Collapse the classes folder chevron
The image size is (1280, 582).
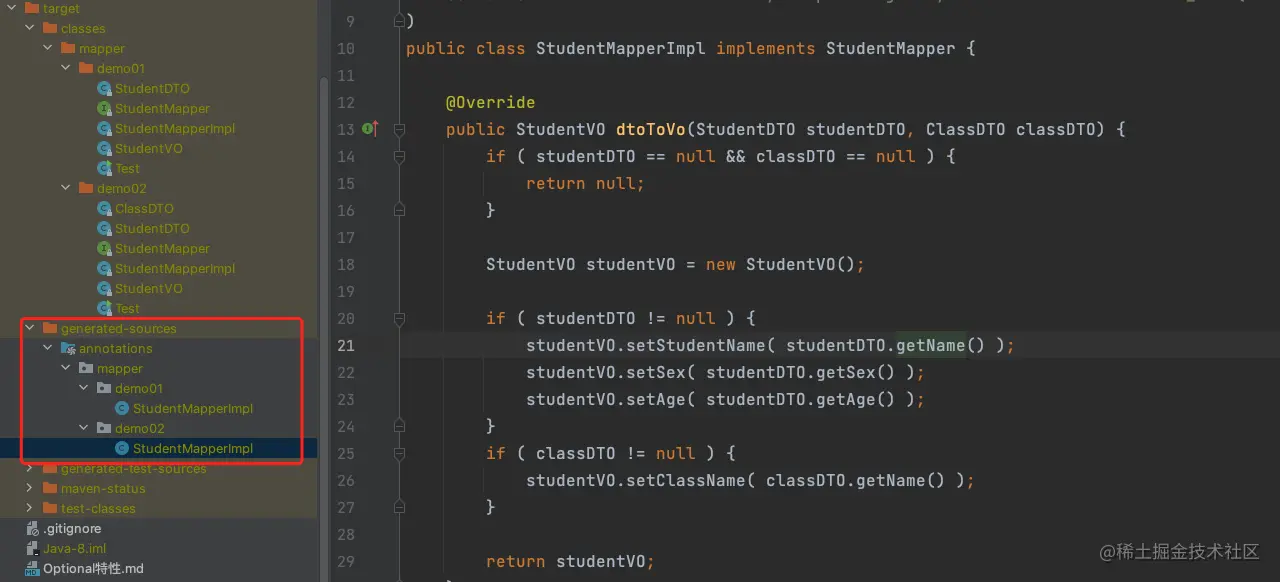pos(30,28)
